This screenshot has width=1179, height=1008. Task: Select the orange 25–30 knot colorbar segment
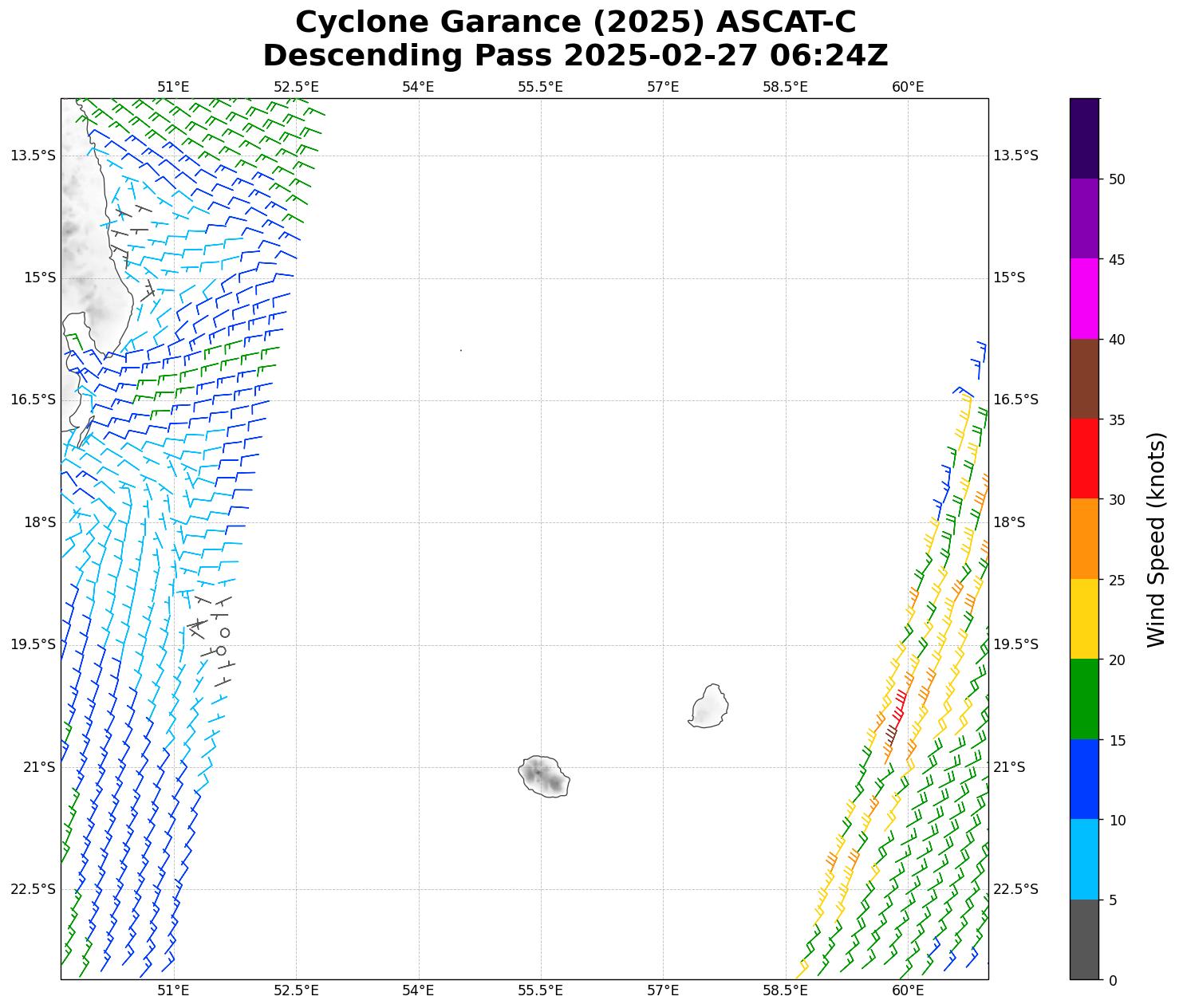tap(1084, 539)
